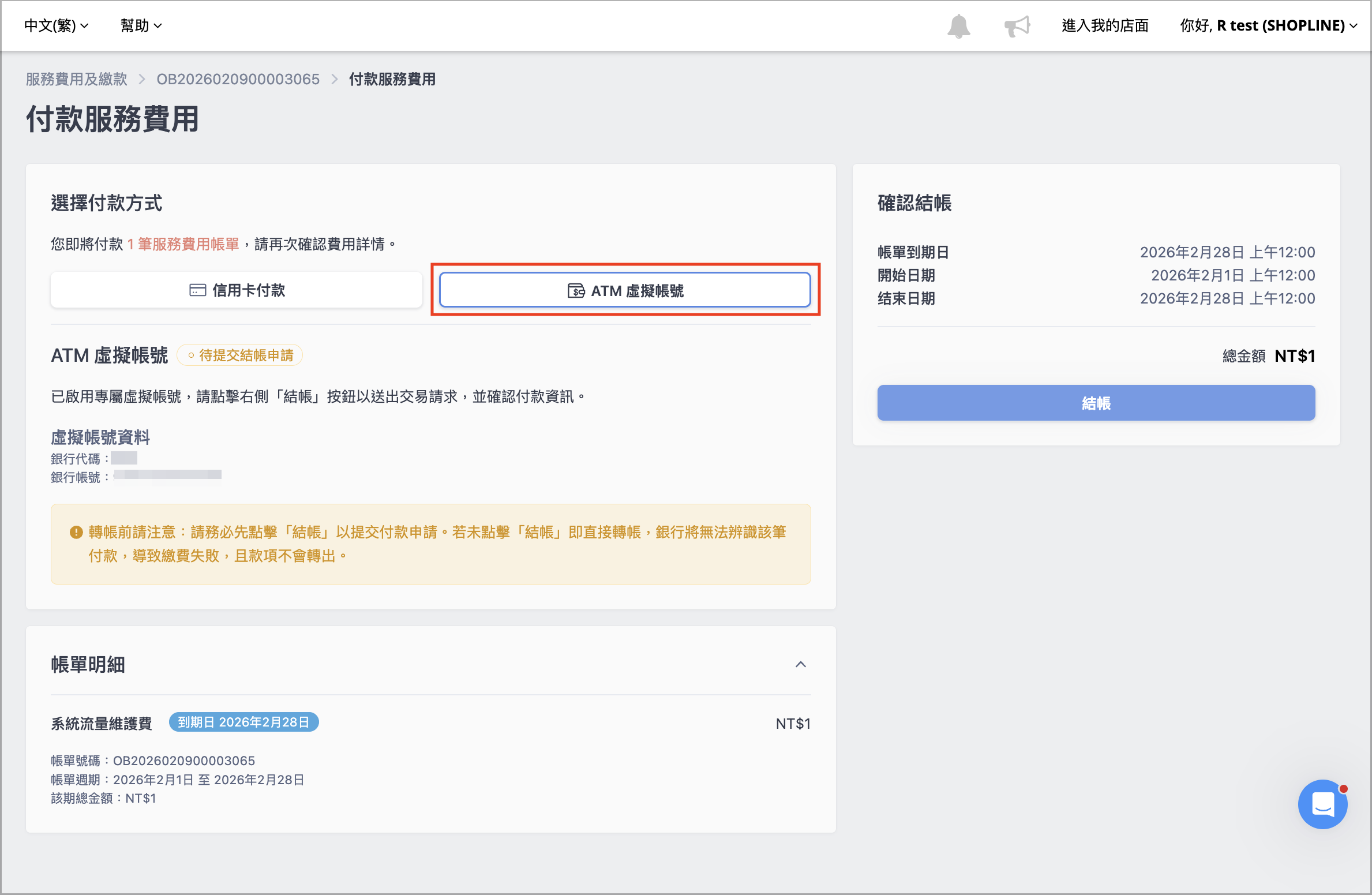
Task: Click the 確認結帳 heading
Action: pos(914,203)
